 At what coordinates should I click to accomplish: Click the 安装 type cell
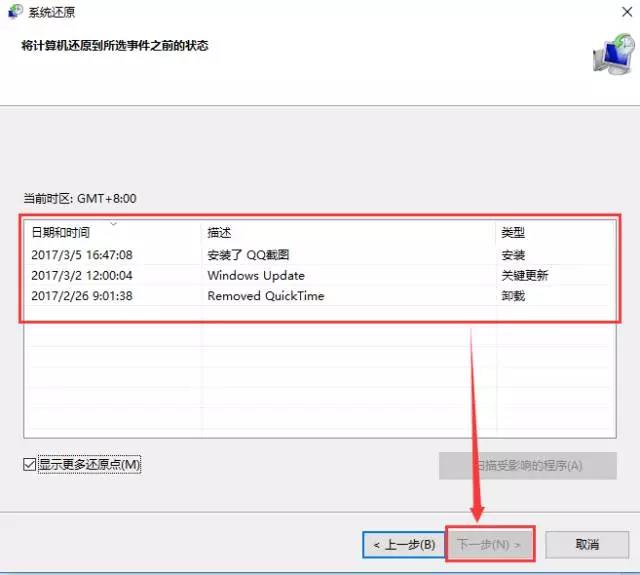point(513,255)
